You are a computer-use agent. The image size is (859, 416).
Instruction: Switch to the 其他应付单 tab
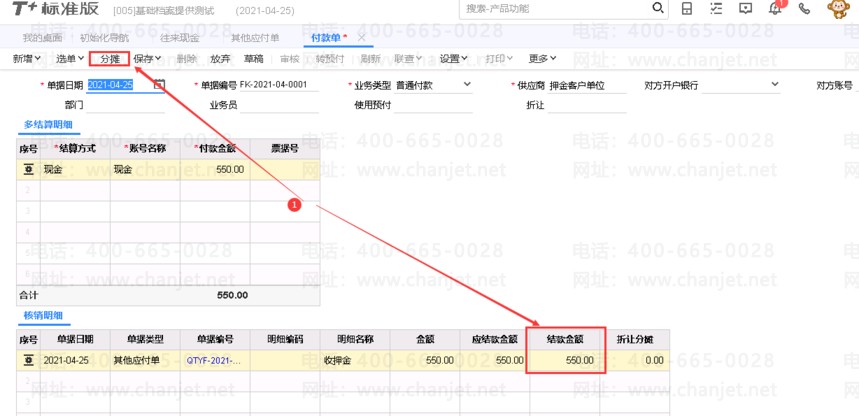pos(255,38)
